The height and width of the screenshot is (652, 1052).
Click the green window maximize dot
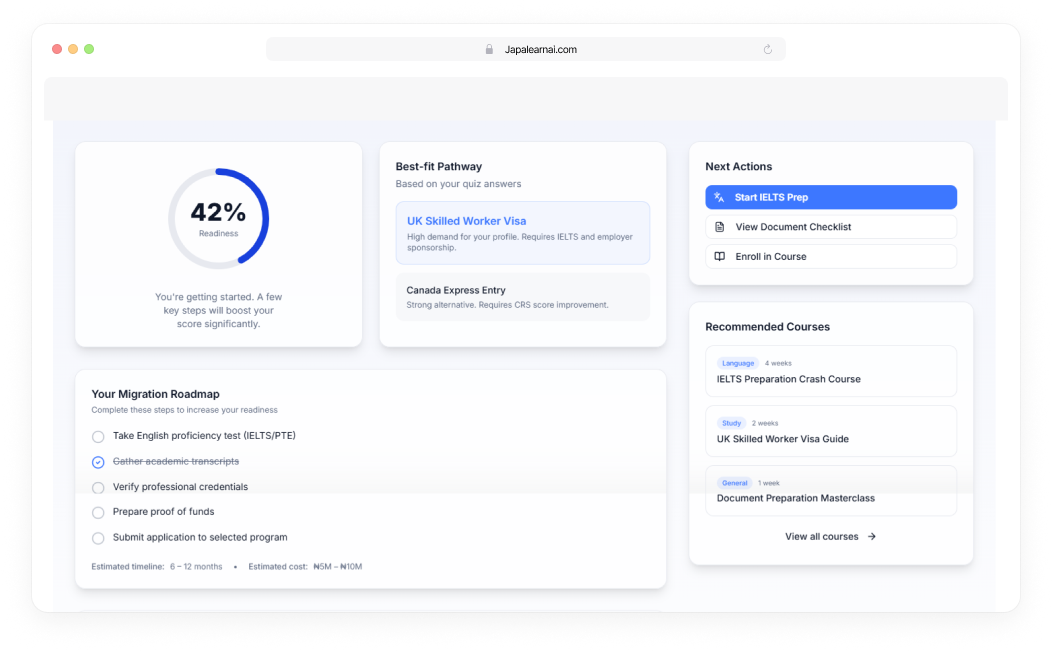tap(89, 49)
